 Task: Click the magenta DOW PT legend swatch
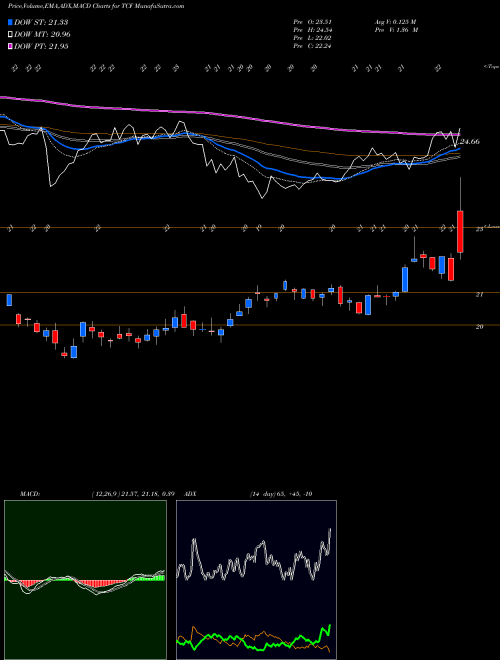click(x=11, y=47)
